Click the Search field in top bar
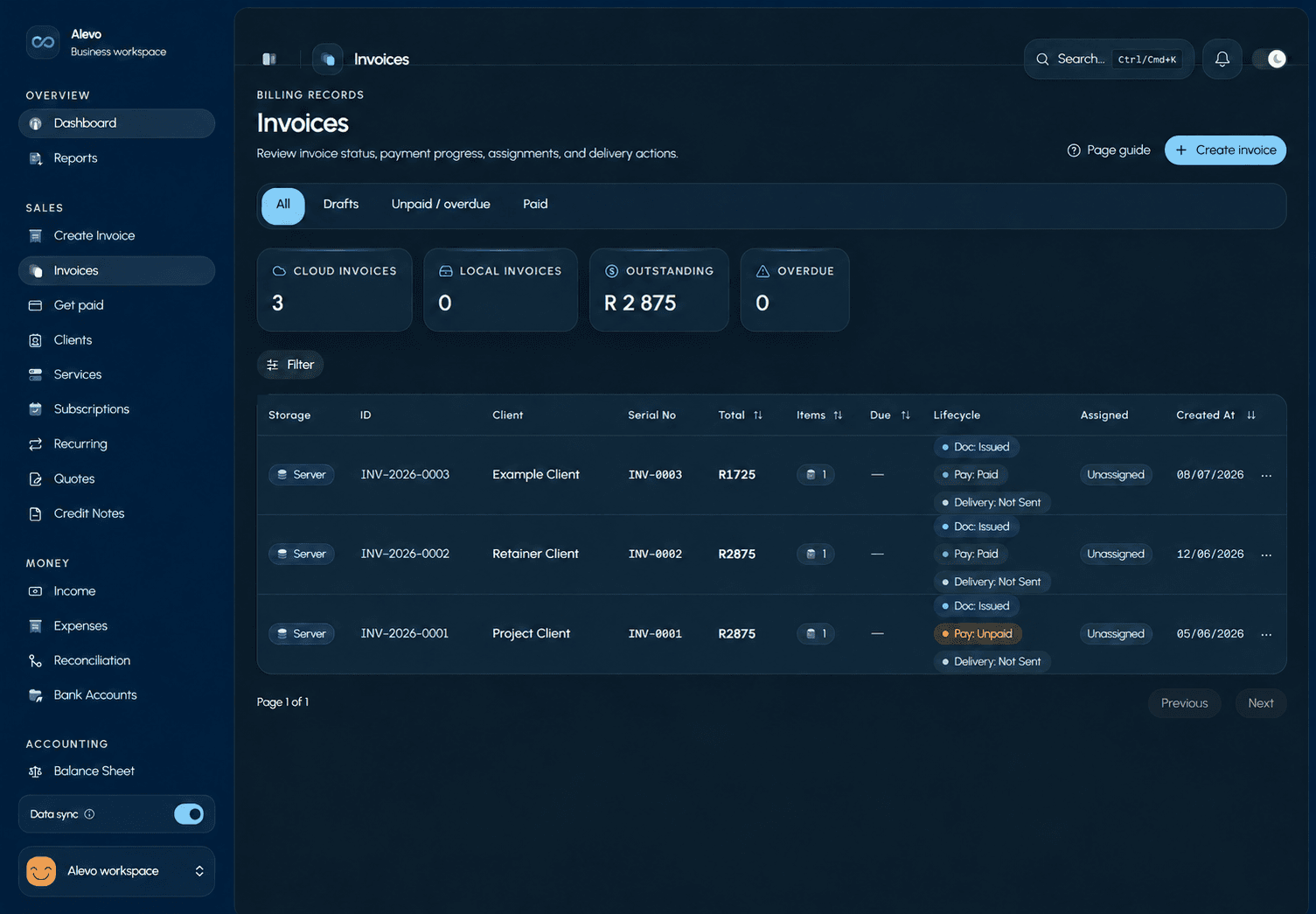The image size is (1316, 914). [1109, 59]
